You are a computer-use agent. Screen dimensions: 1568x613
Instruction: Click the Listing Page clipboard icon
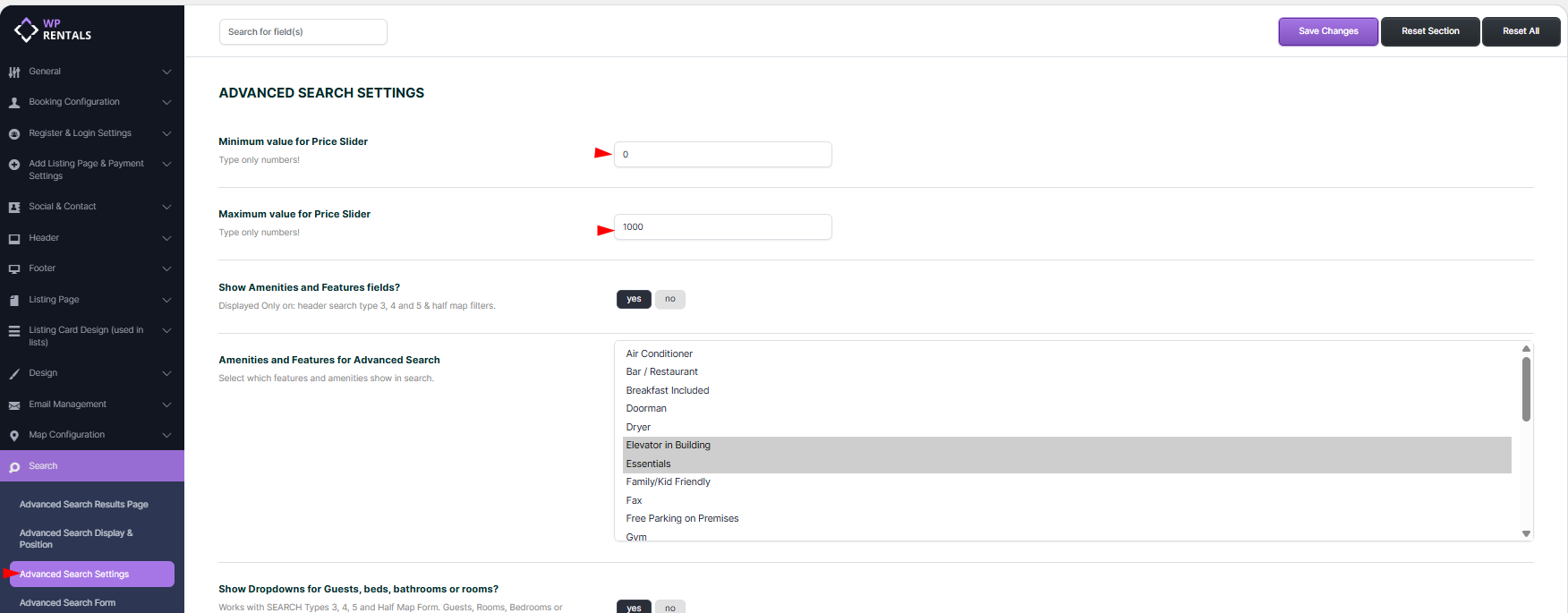pos(14,301)
